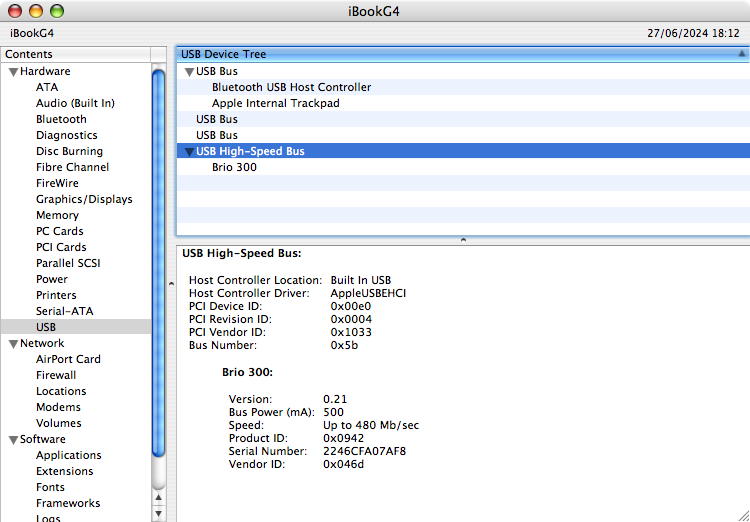The image size is (750, 522).
Task: Click the sidebar scrollbar up arrow
Action: point(159,498)
